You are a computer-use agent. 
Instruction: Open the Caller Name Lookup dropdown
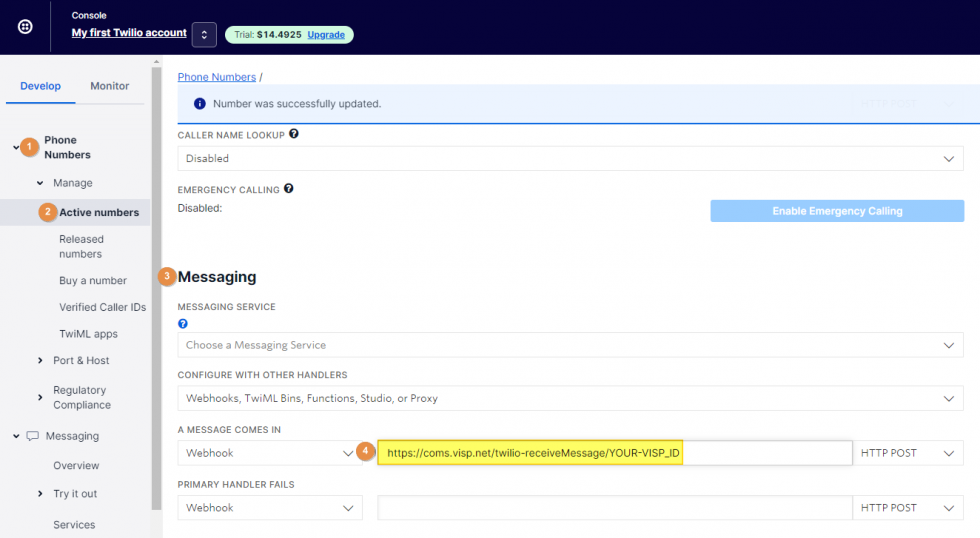[x=570, y=159]
